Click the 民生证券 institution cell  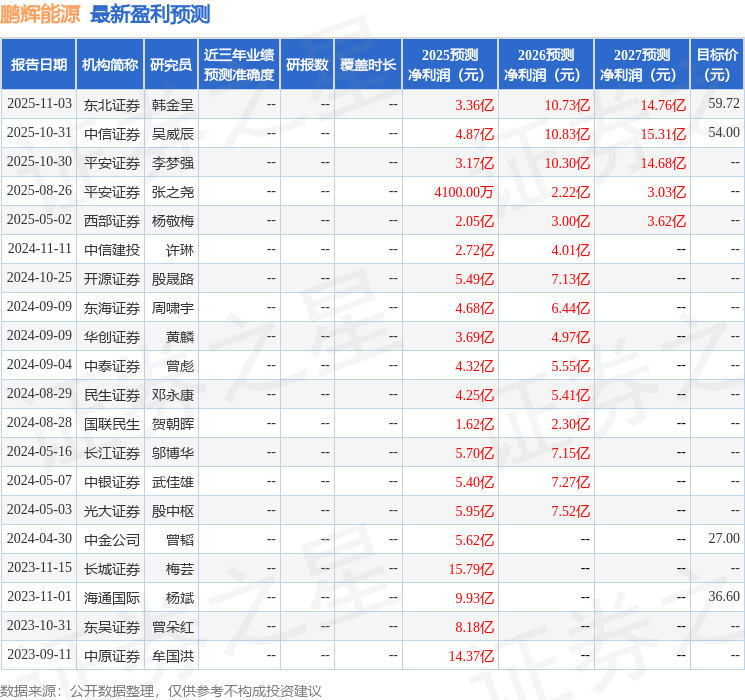pos(112,395)
